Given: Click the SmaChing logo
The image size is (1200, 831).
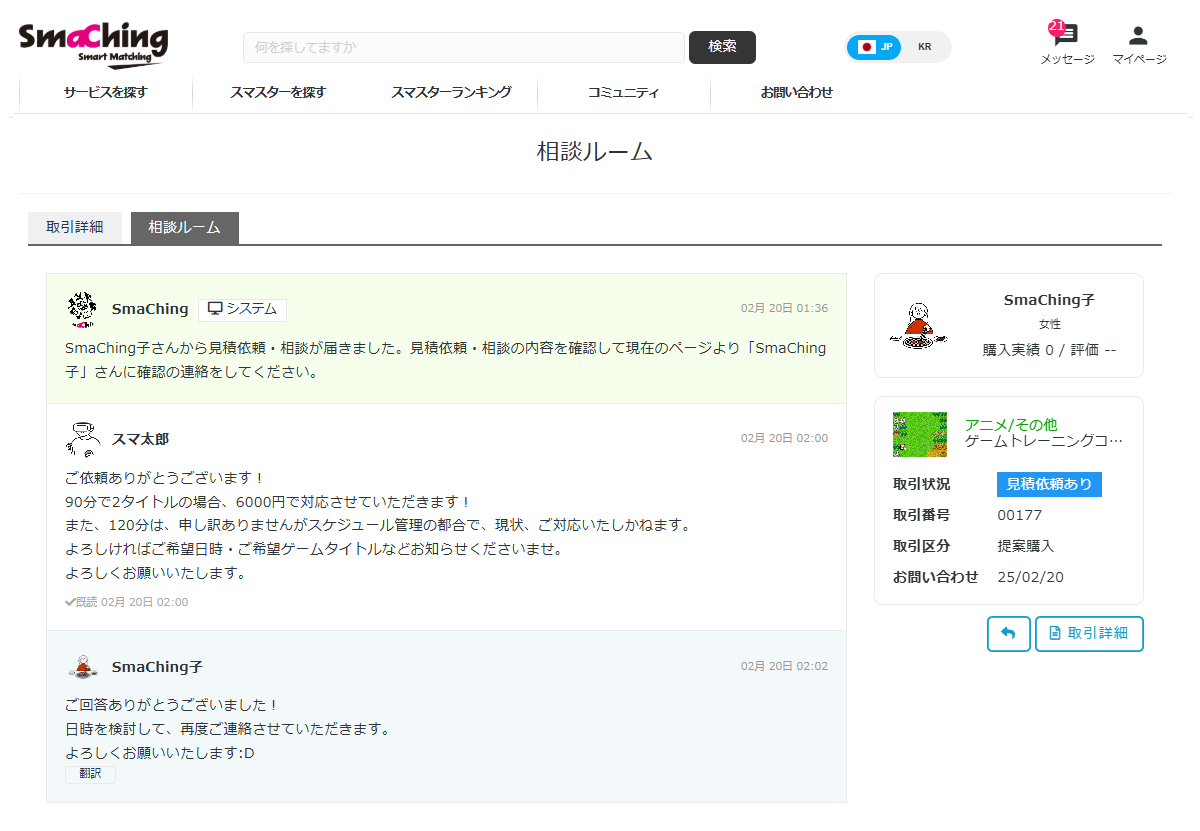Looking at the screenshot, I should pos(93,45).
